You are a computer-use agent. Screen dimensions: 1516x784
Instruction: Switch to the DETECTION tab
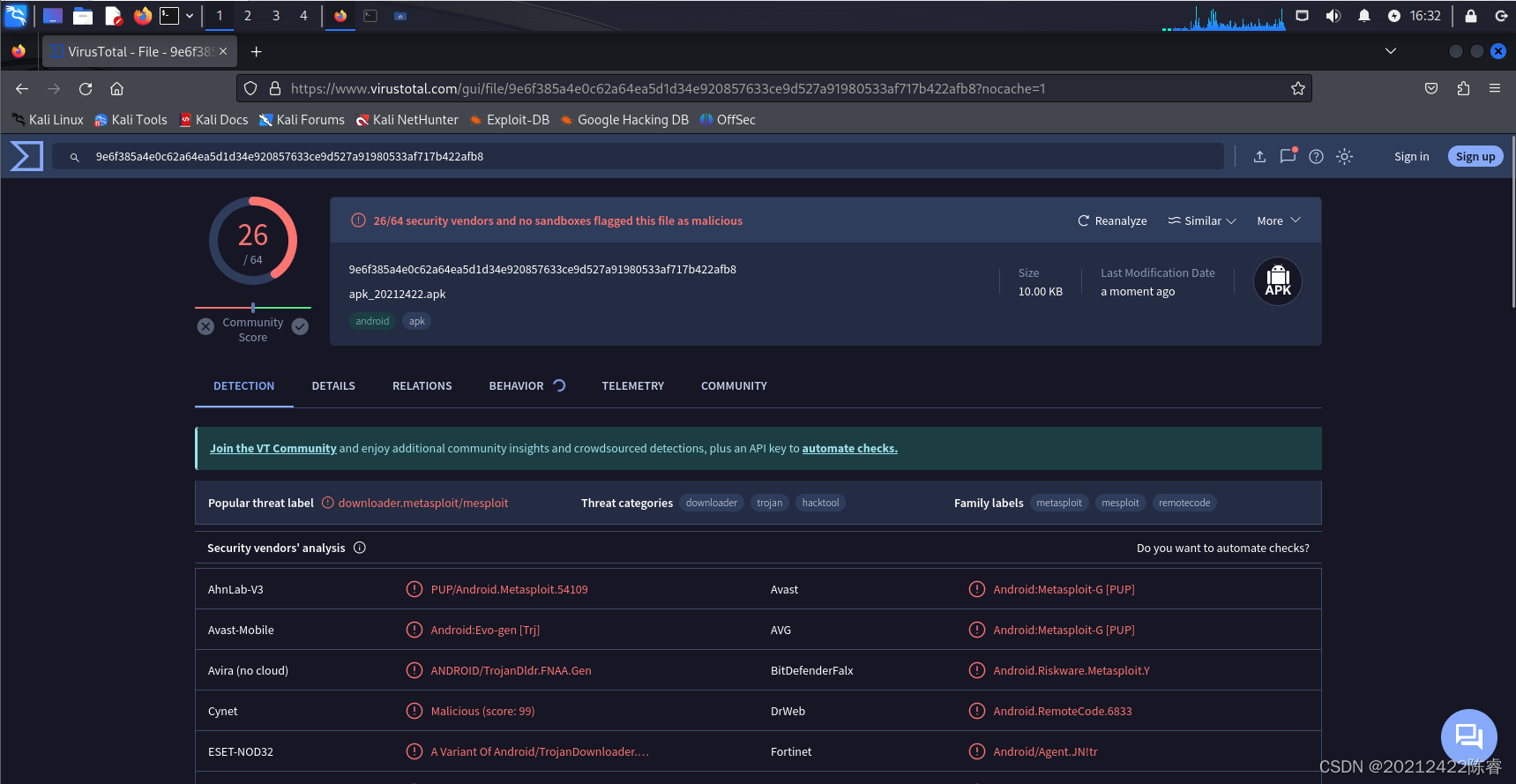pyautogui.click(x=243, y=386)
